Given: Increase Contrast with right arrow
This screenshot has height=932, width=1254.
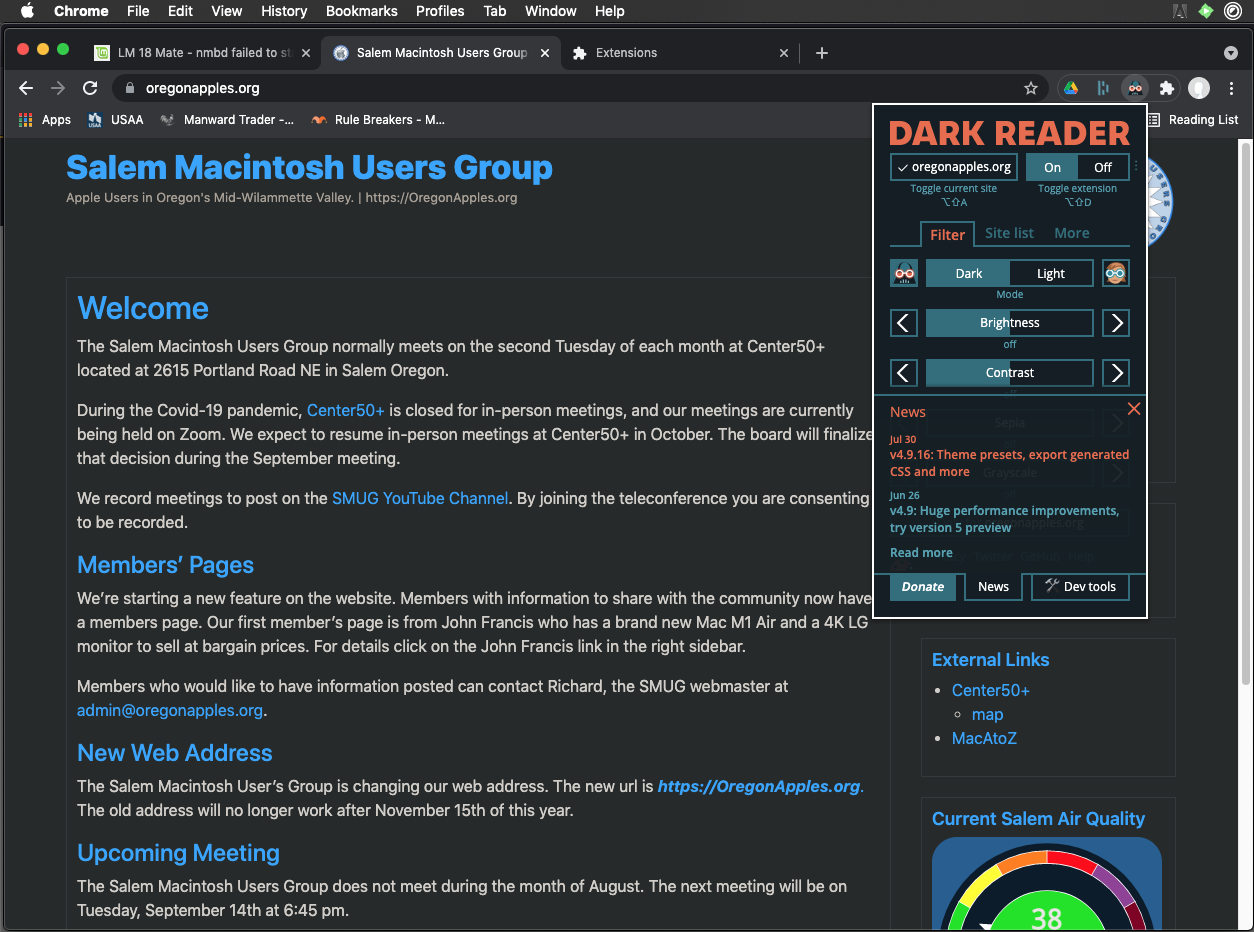Looking at the screenshot, I should [1116, 373].
